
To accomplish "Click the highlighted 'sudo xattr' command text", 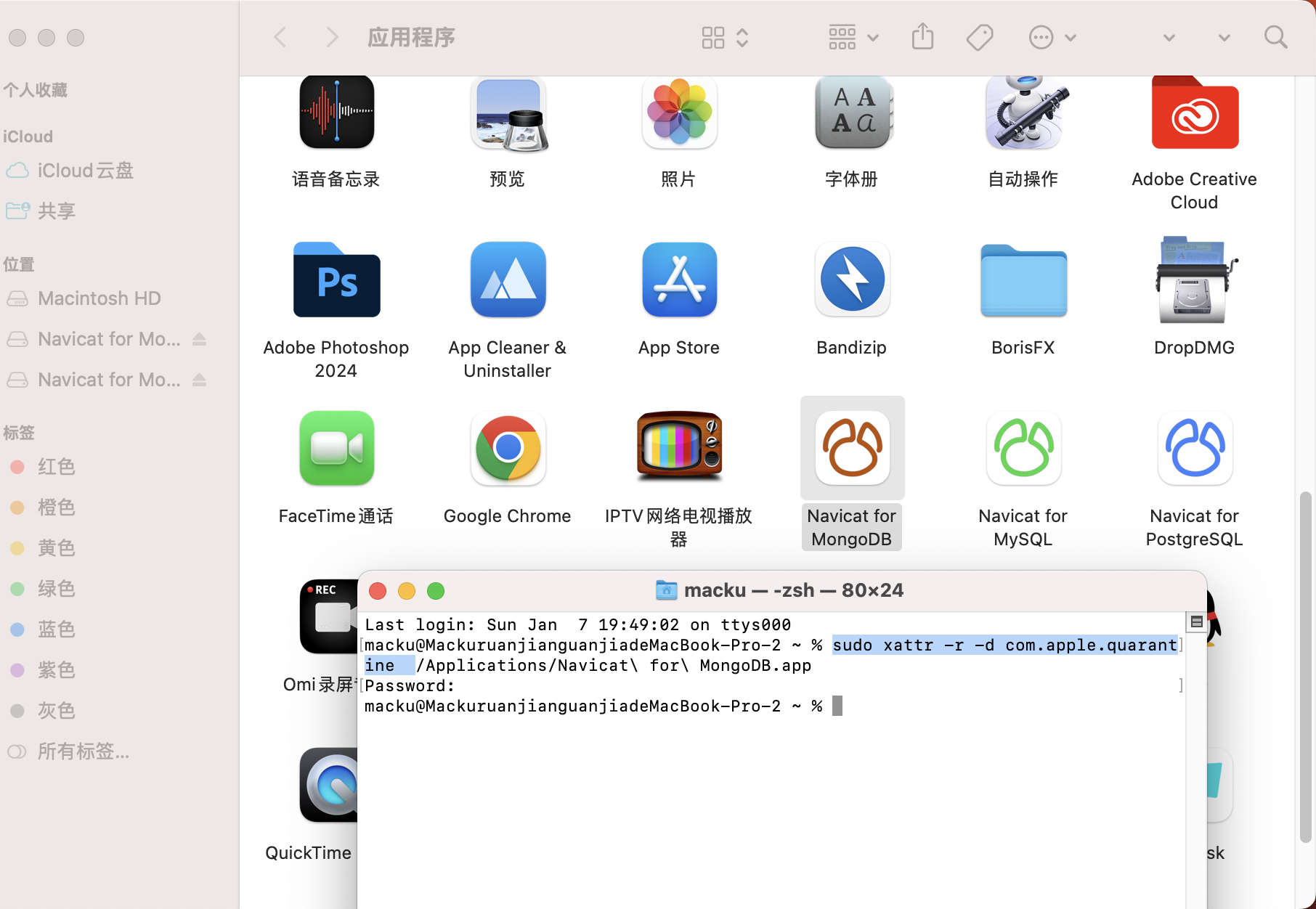I will pos(1005,645).
